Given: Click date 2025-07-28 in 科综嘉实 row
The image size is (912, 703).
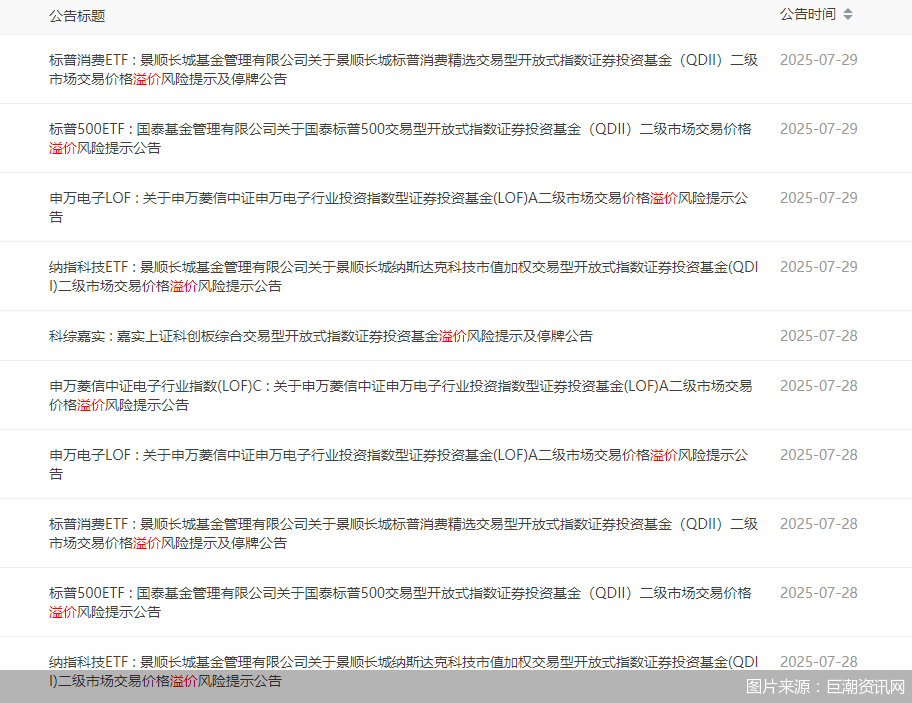Looking at the screenshot, I should 818,336.
